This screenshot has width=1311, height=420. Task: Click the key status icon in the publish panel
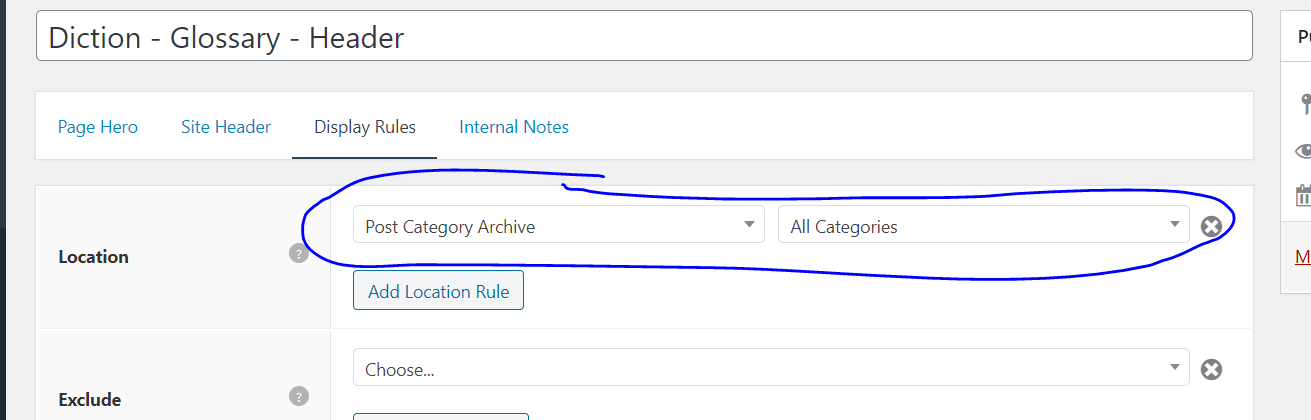tap(1304, 104)
